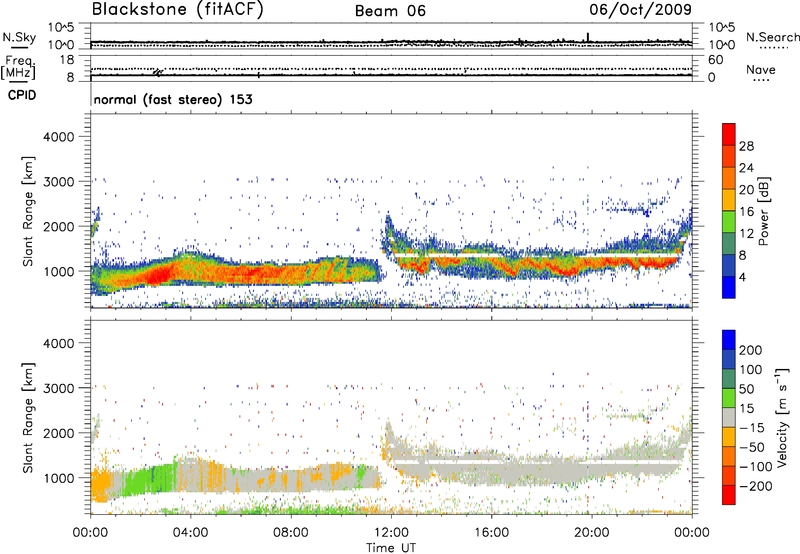Screen dimensions: 800x554
Task: Click the '2000' tick on velocity panel
Action: click(59, 433)
